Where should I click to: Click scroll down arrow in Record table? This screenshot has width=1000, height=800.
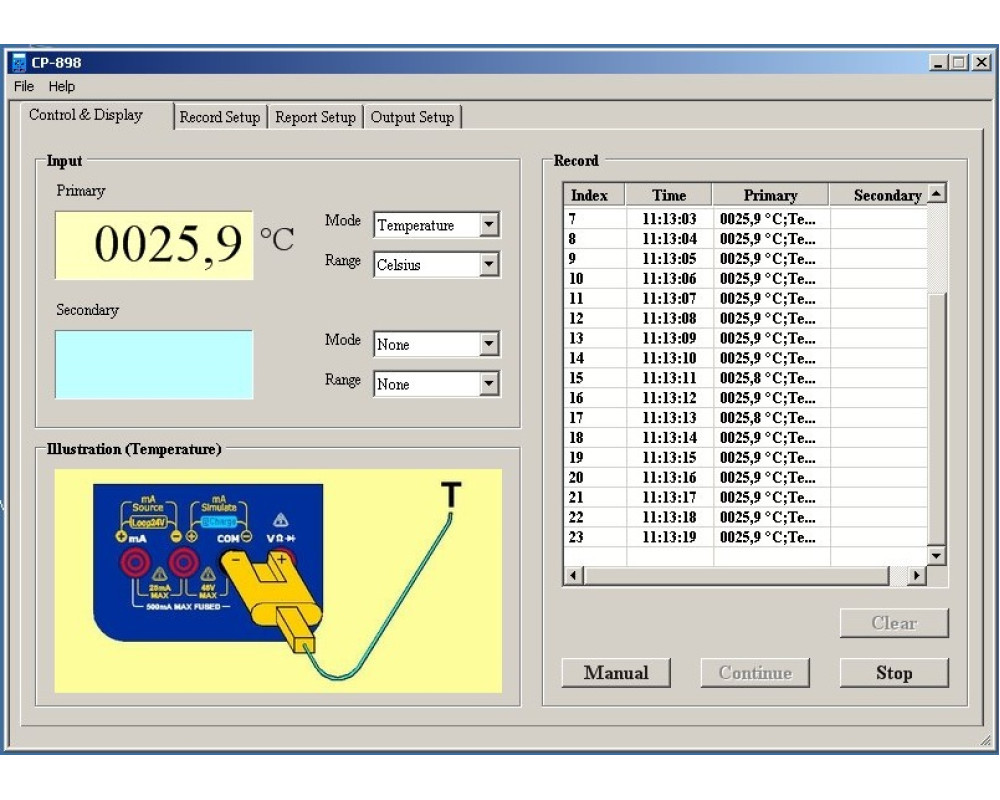(x=936, y=556)
